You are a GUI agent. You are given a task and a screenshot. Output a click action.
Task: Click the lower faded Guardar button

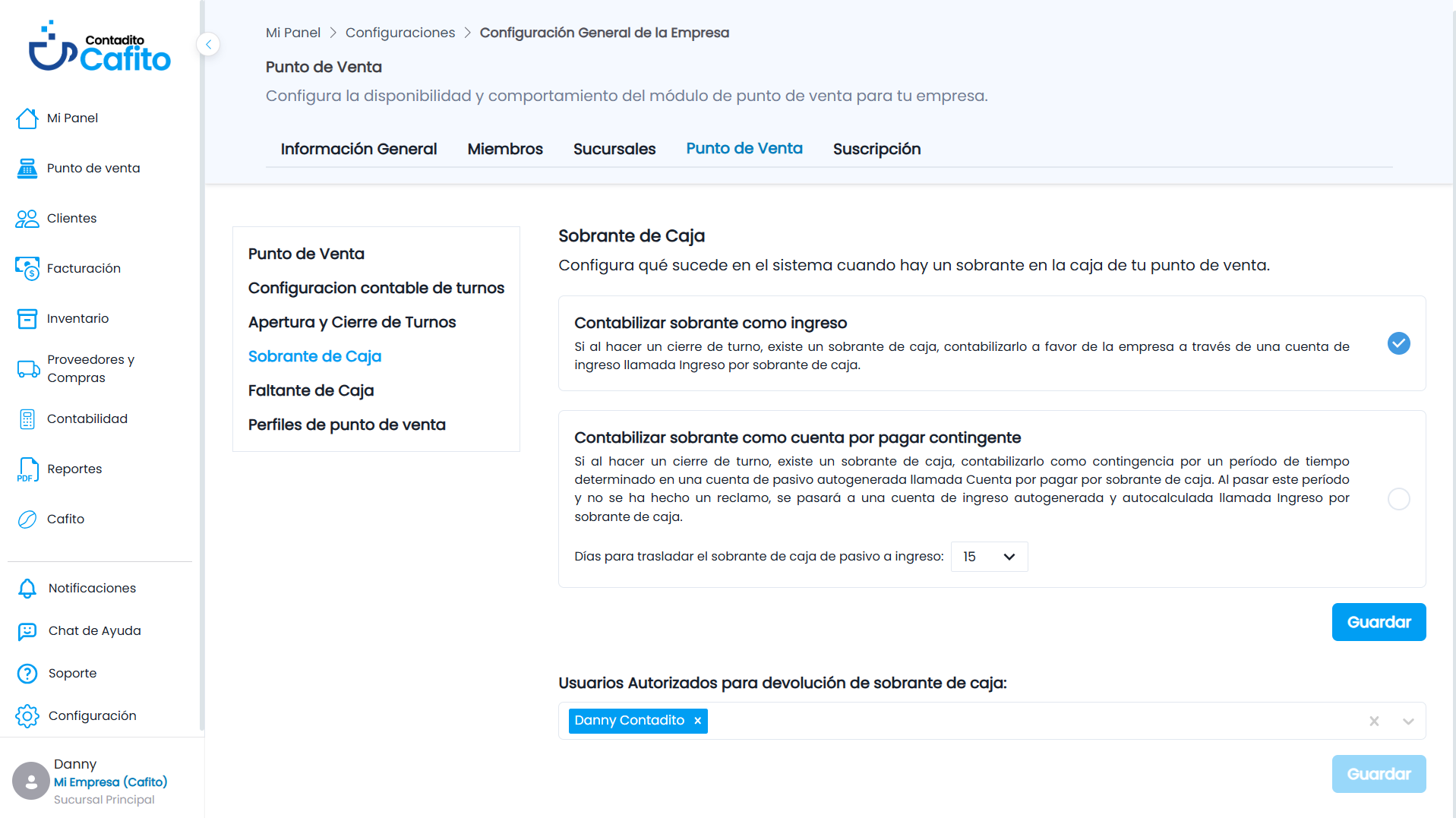1379,774
